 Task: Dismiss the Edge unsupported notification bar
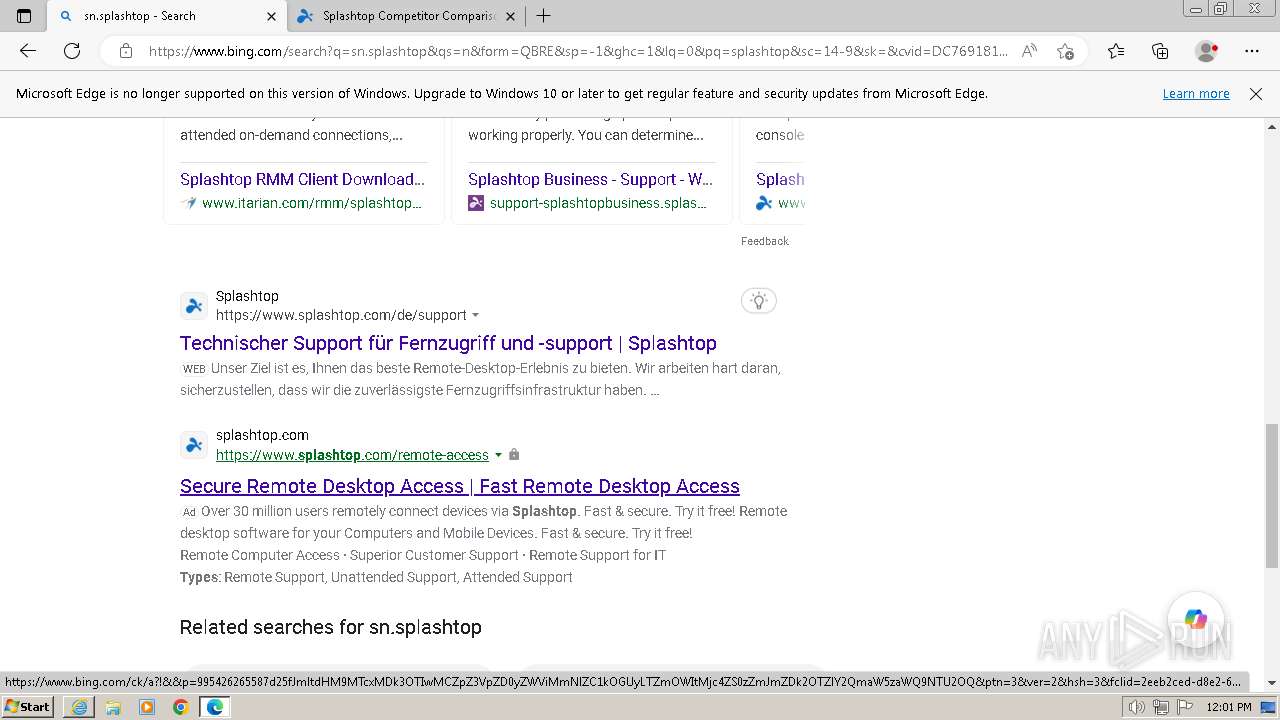click(x=1256, y=93)
